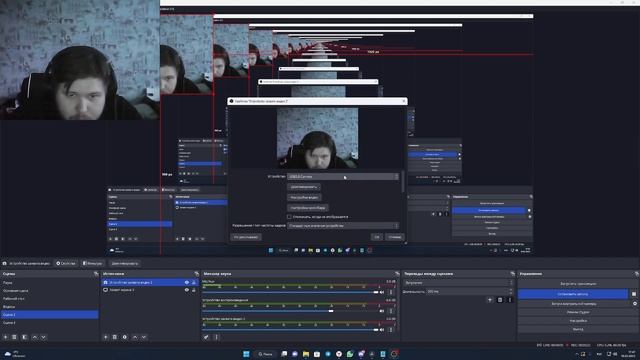This screenshot has width=640, height=360.
Task: Remove selected scene with trash icon
Action: pyautogui.click(x=14, y=337)
